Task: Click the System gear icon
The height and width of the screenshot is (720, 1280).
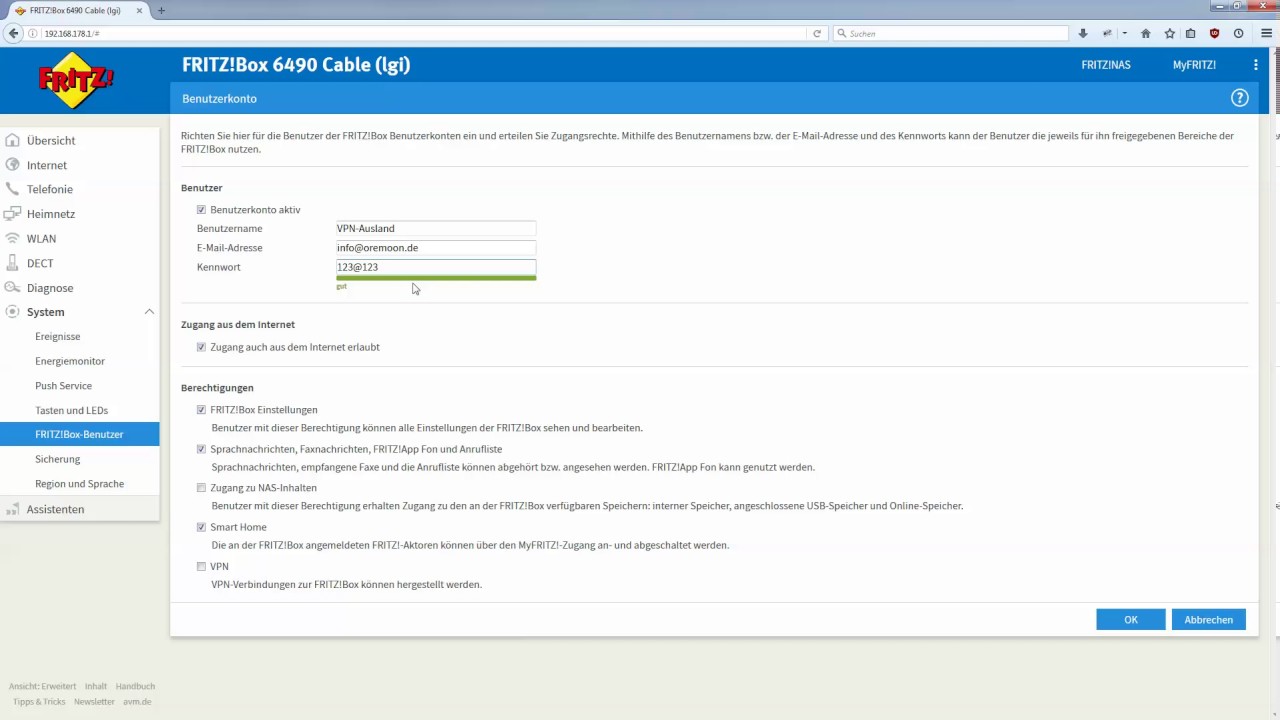Action: click(x=12, y=312)
